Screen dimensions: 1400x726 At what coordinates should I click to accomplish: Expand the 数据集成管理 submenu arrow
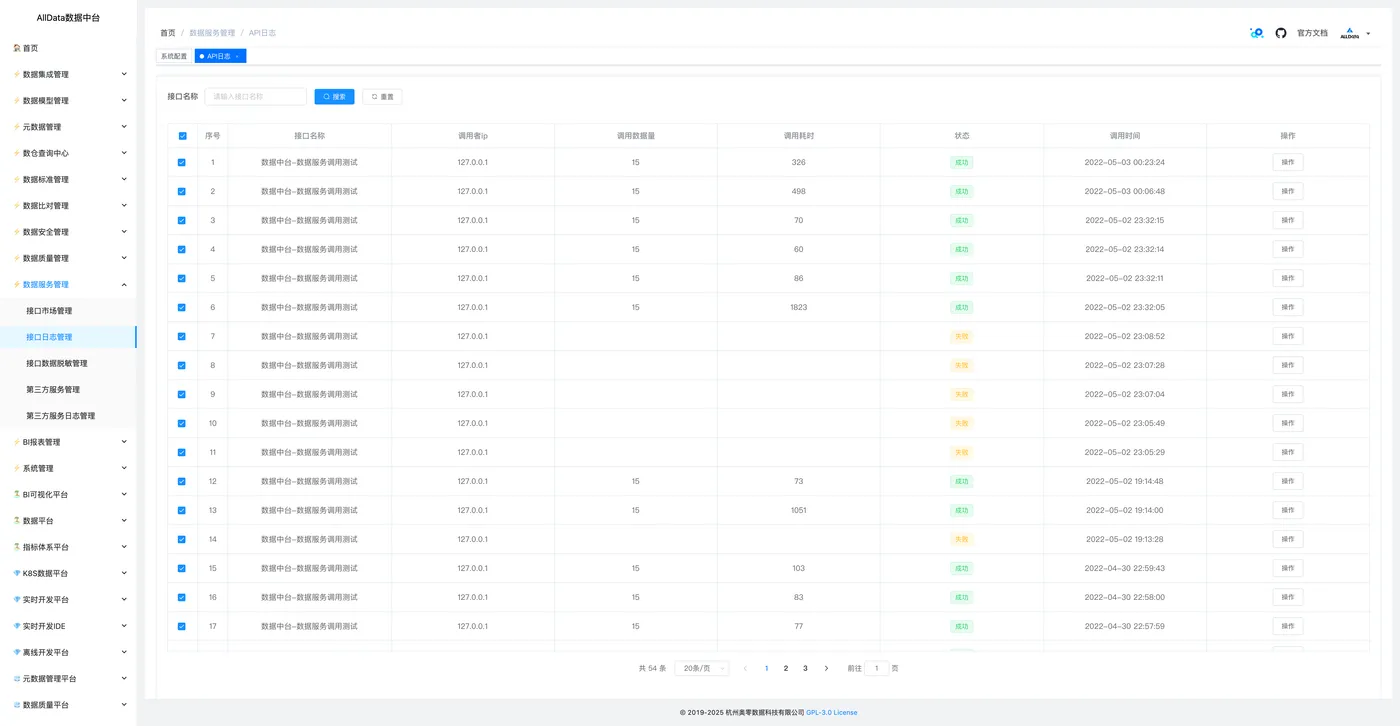pos(124,74)
